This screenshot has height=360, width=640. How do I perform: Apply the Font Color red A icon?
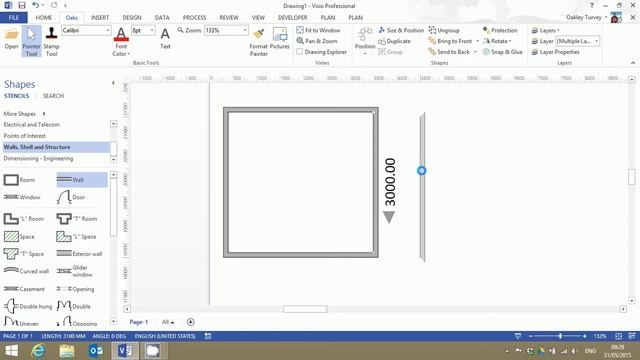pyautogui.click(x=121, y=34)
